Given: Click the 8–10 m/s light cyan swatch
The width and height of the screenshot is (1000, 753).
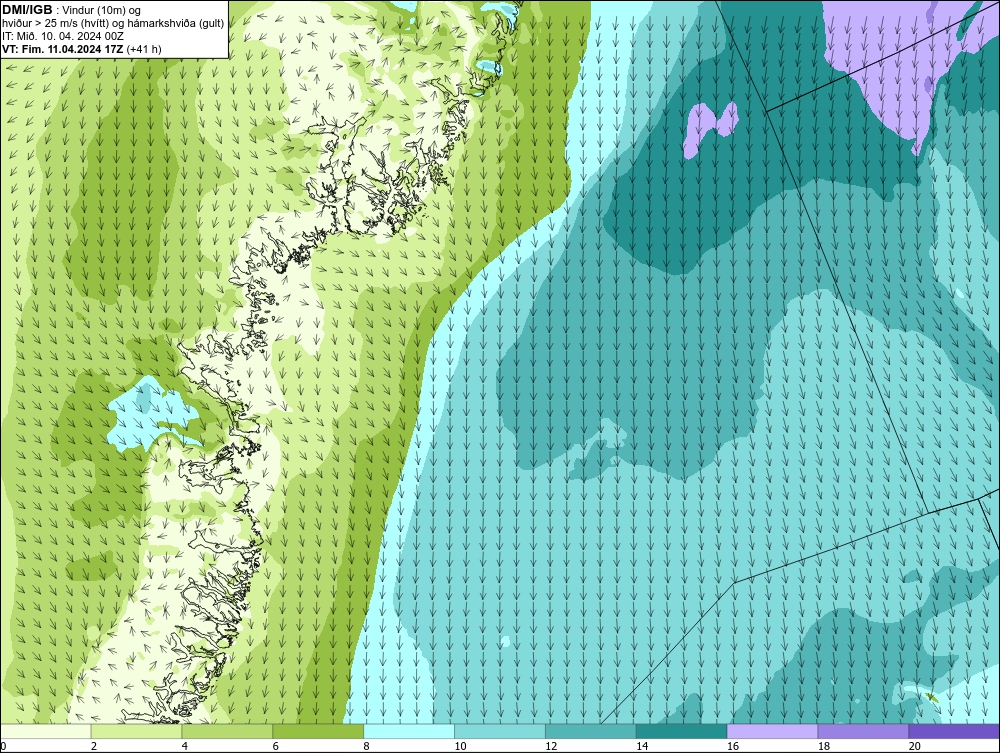Looking at the screenshot, I should tap(409, 731).
